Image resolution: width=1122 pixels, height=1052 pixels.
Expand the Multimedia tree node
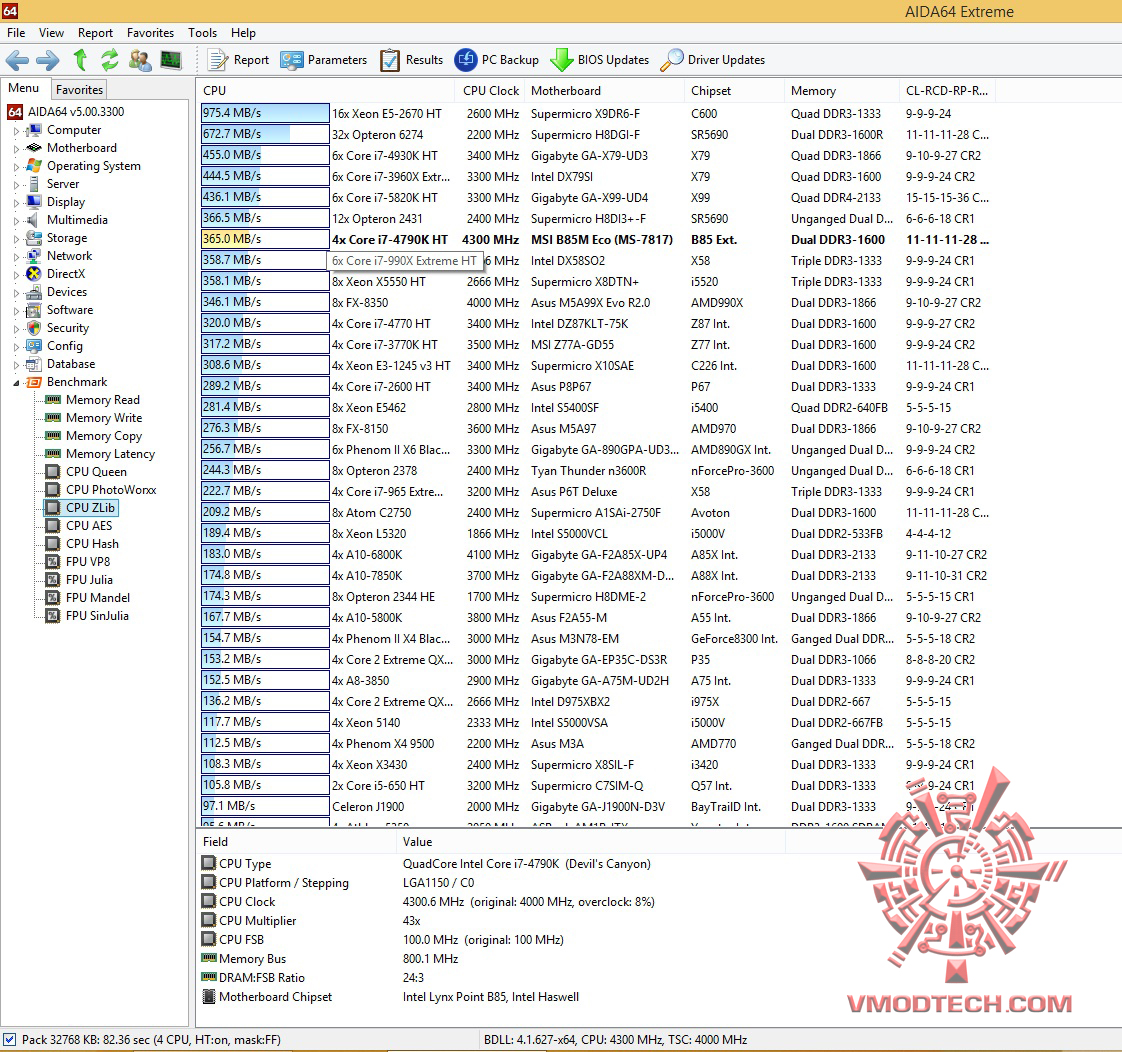coord(16,220)
